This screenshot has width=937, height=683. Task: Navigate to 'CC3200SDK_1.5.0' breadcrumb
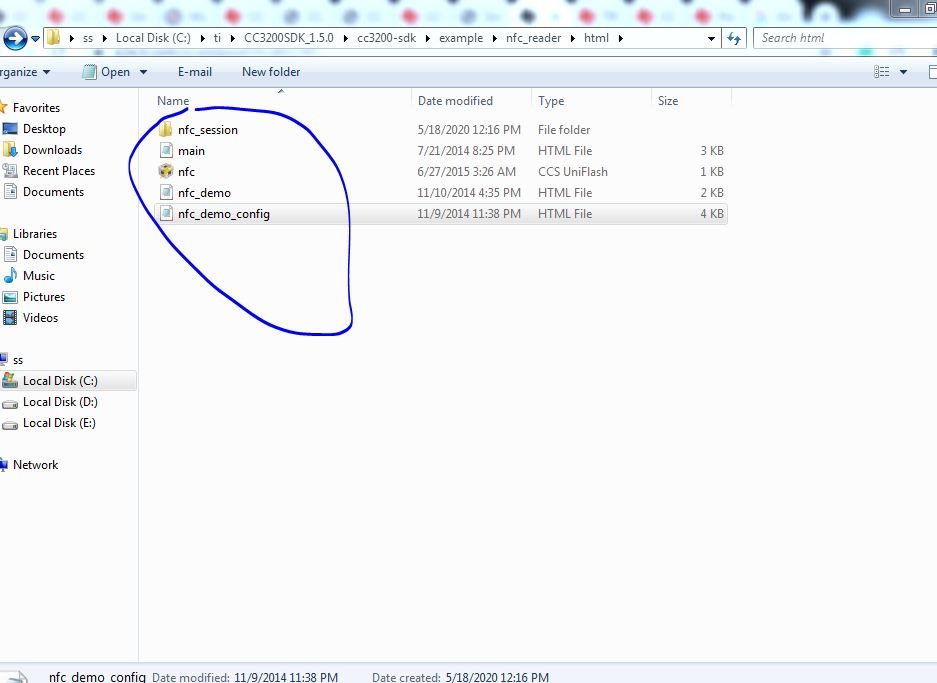click(x=289, y=38)
